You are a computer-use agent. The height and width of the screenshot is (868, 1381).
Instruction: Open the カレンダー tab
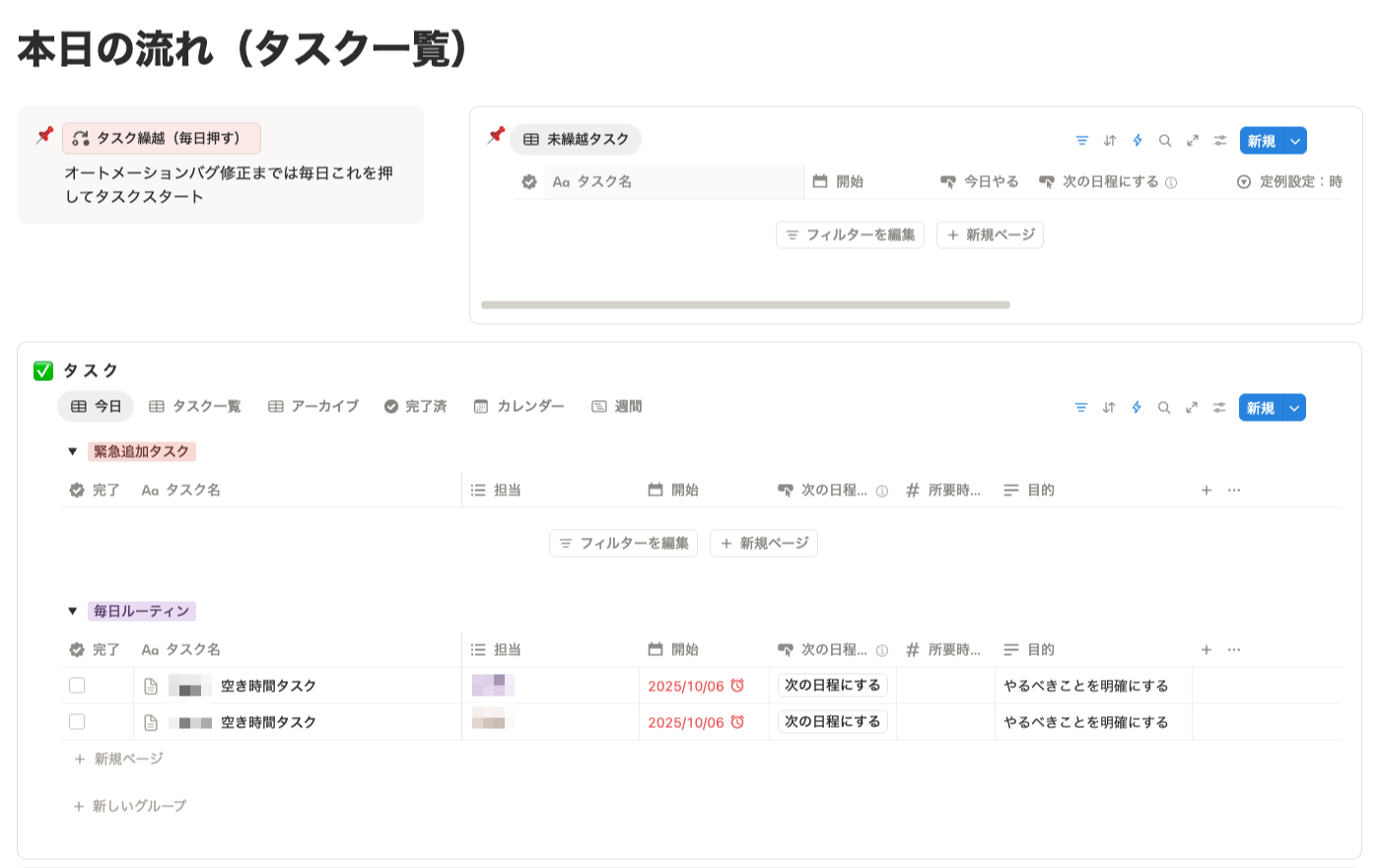[519, 406]
